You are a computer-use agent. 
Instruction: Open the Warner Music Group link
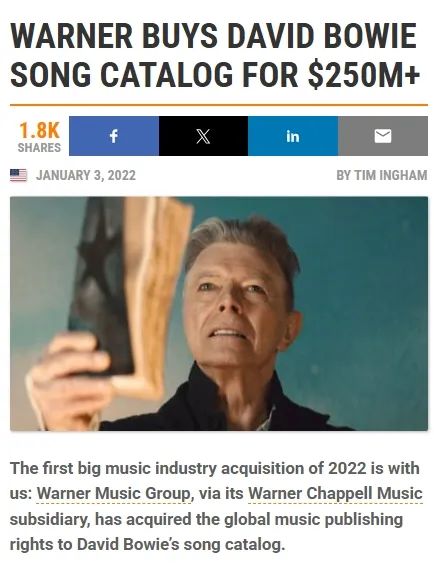point(114,493)
